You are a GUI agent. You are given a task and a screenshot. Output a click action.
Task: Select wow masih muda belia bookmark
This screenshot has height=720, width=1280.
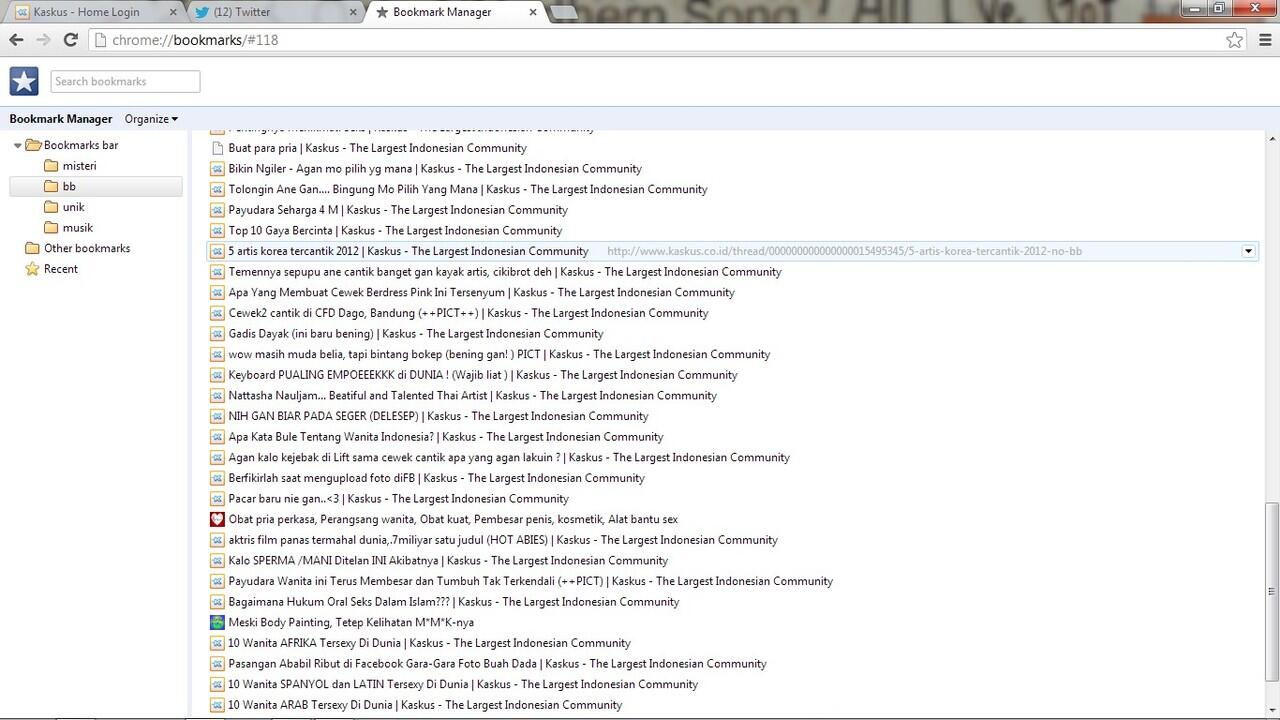tap(732, 354)
